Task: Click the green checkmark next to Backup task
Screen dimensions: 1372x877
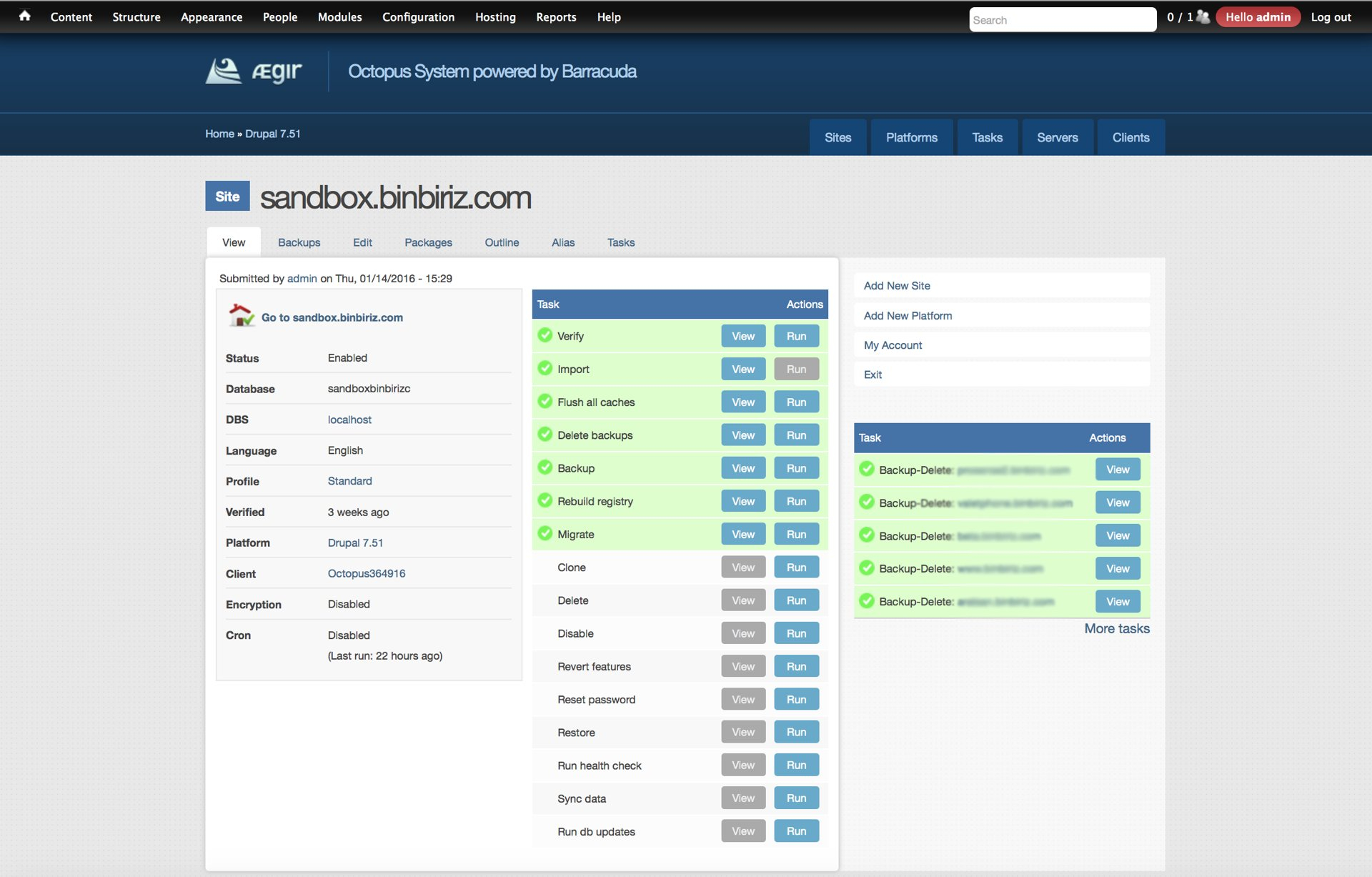Action: [x=545, y=467]
